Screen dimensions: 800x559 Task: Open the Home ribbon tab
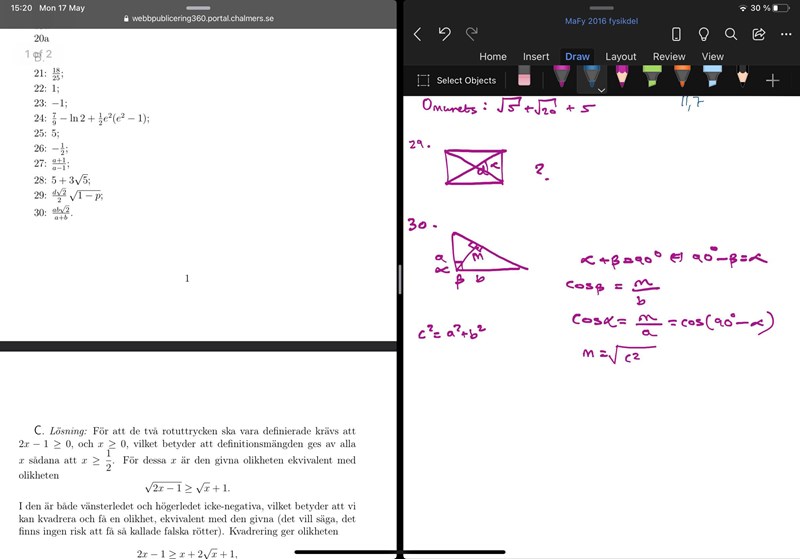493,57
